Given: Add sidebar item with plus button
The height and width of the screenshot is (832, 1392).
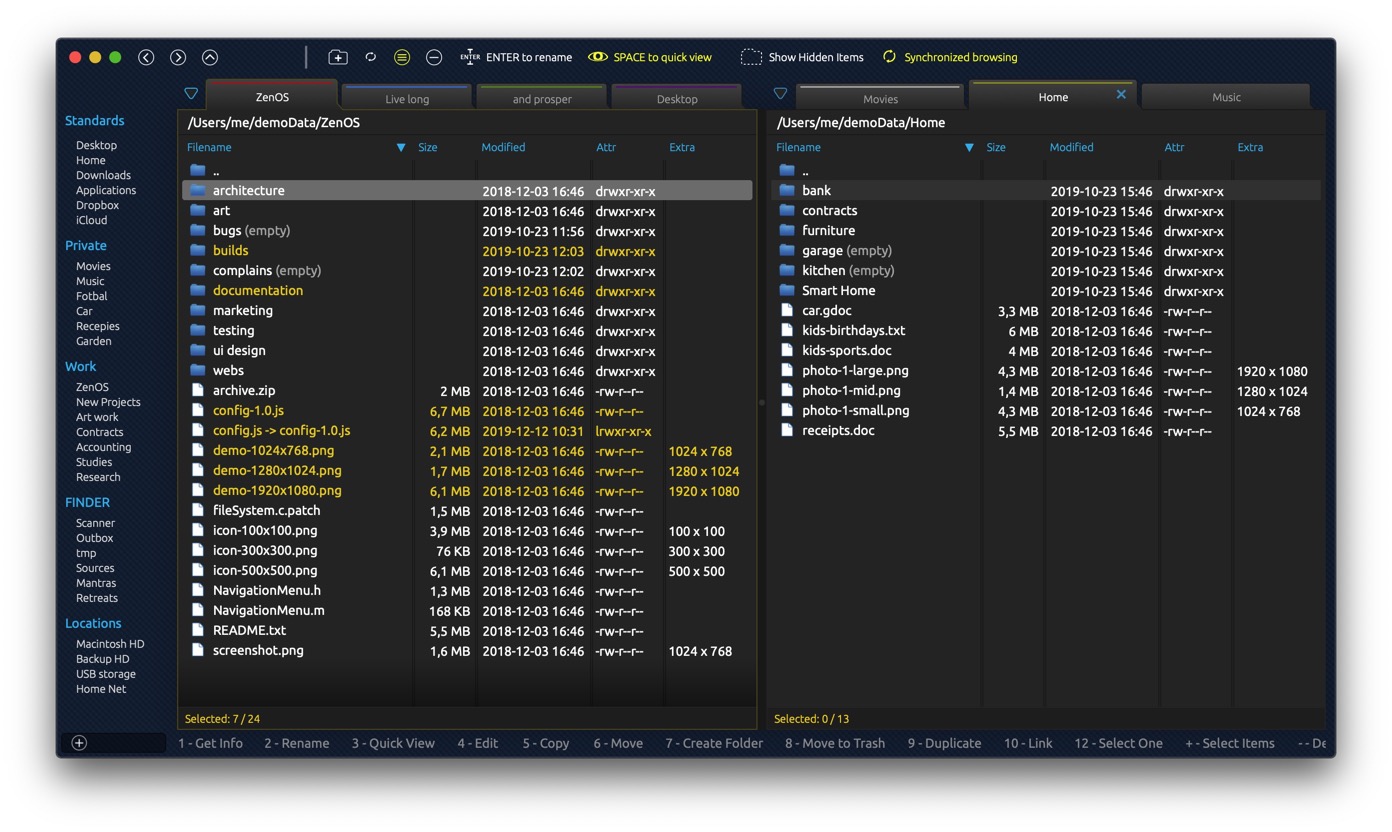Looking at the screenshot, I should tap(79, 743).
